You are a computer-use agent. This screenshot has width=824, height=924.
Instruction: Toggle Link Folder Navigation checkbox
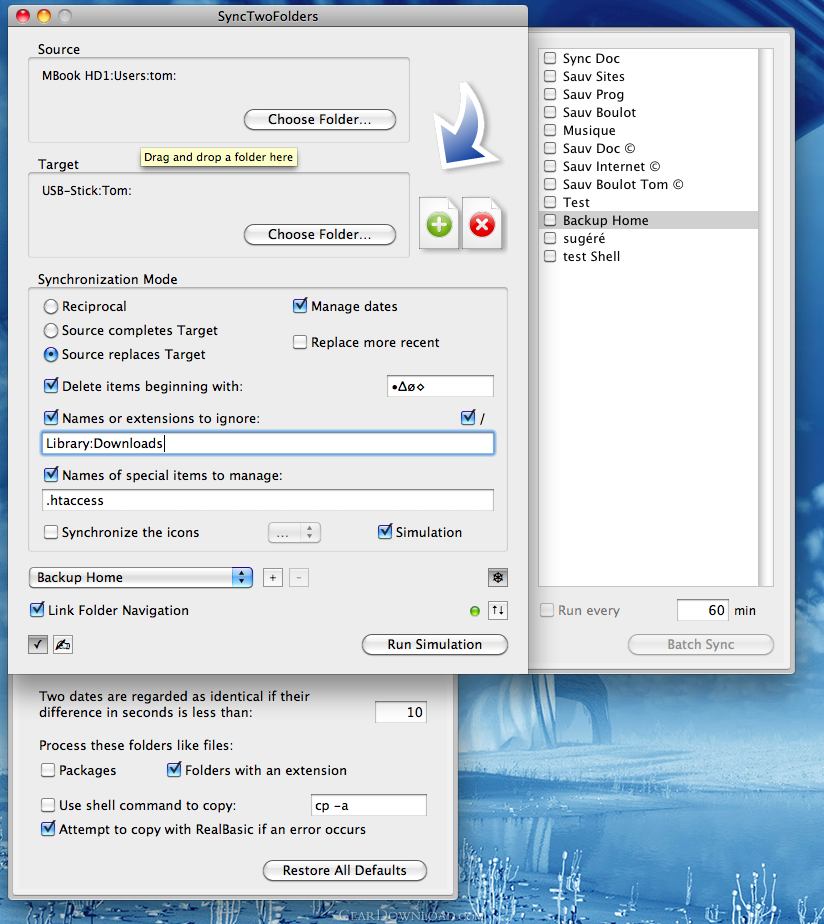pos(37,610)
